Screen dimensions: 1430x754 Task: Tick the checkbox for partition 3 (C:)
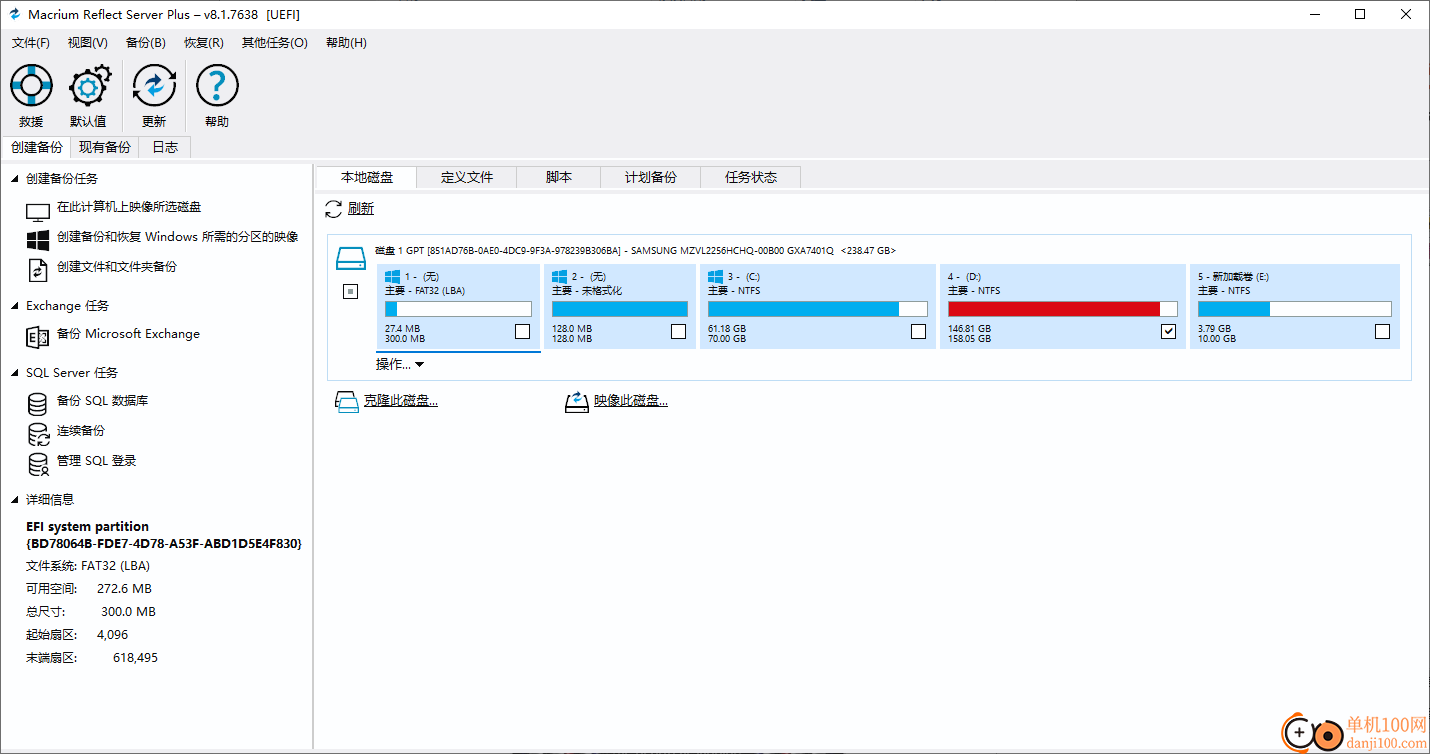(919, 332)
